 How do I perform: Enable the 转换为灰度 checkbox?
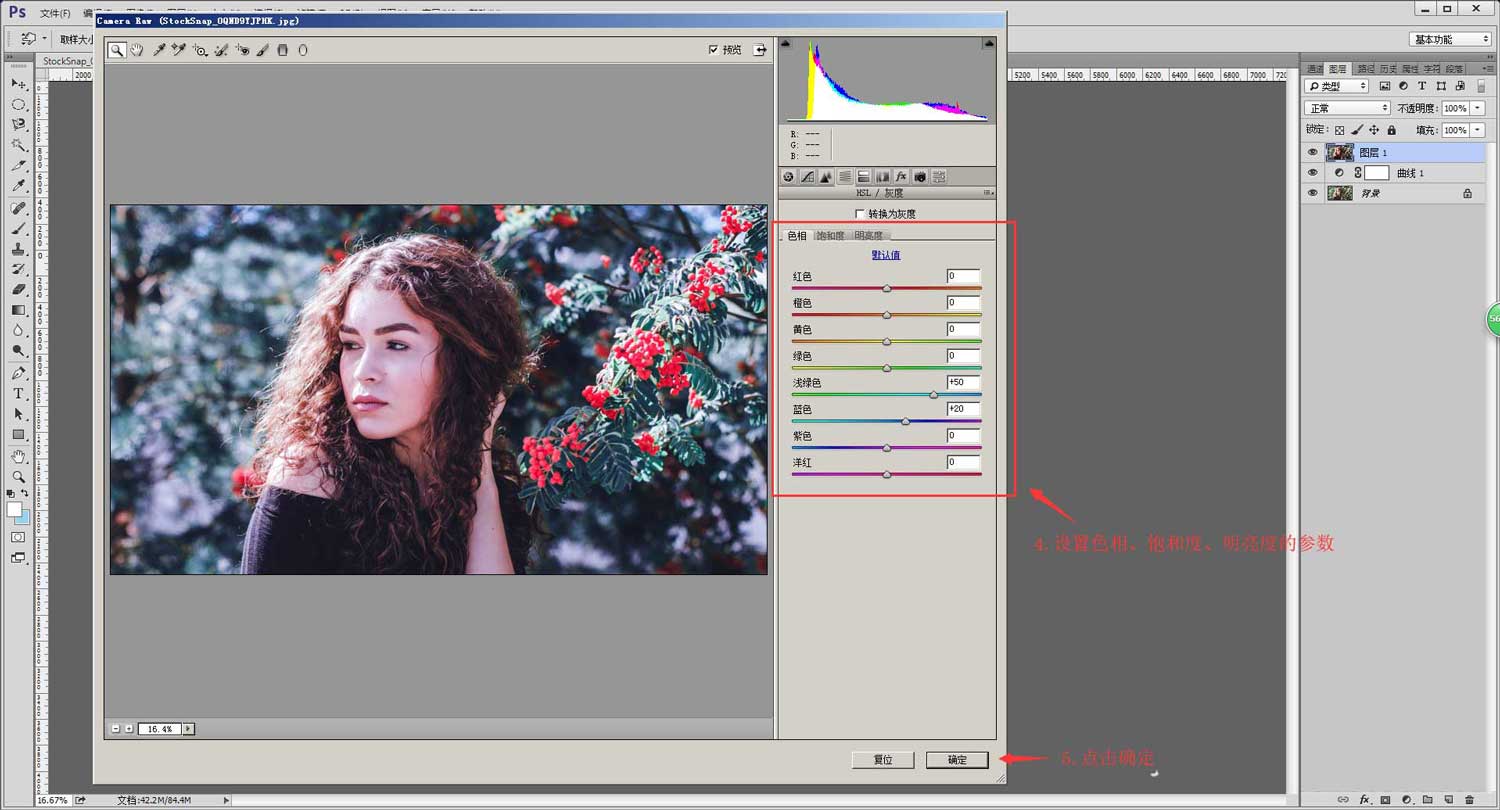[860, 214]
